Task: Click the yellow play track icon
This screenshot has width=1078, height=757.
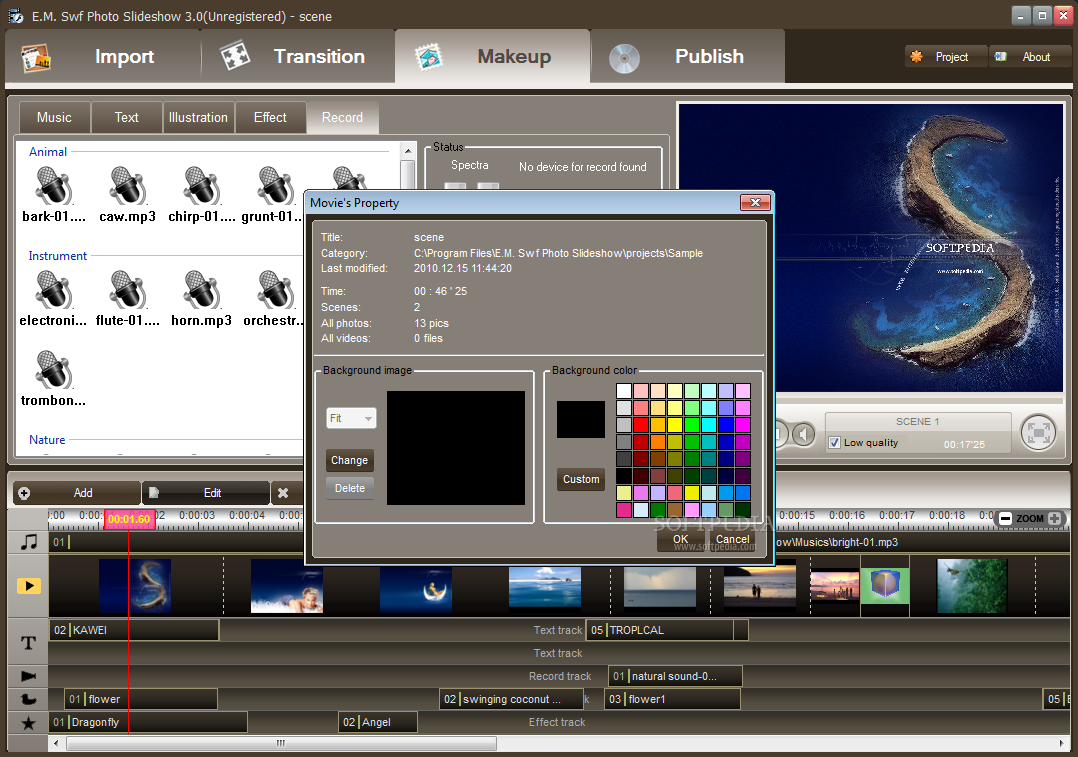Action: (x=29, y=586)
